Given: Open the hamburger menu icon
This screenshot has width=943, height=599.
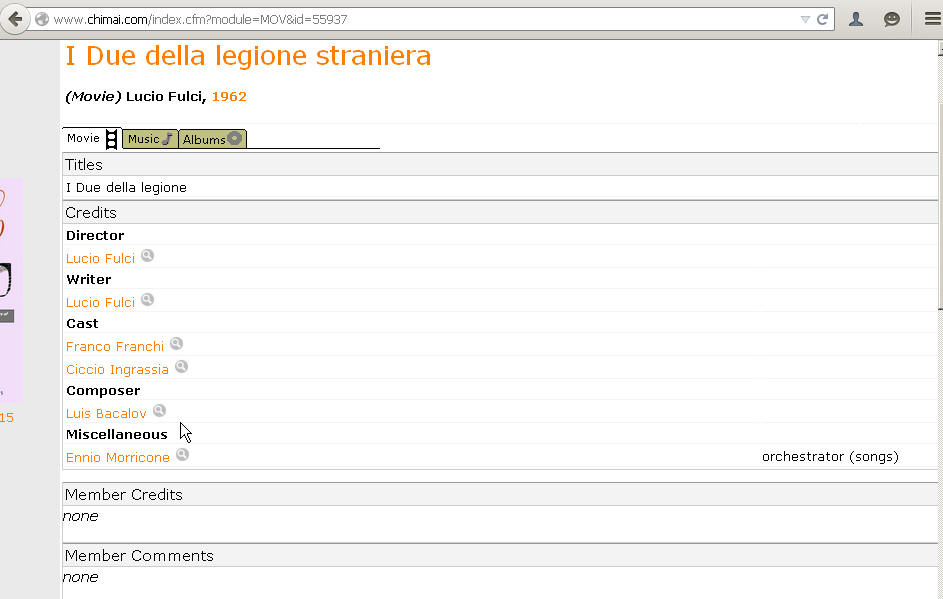Looking at the screenshot, I should (x=932, y=19).
